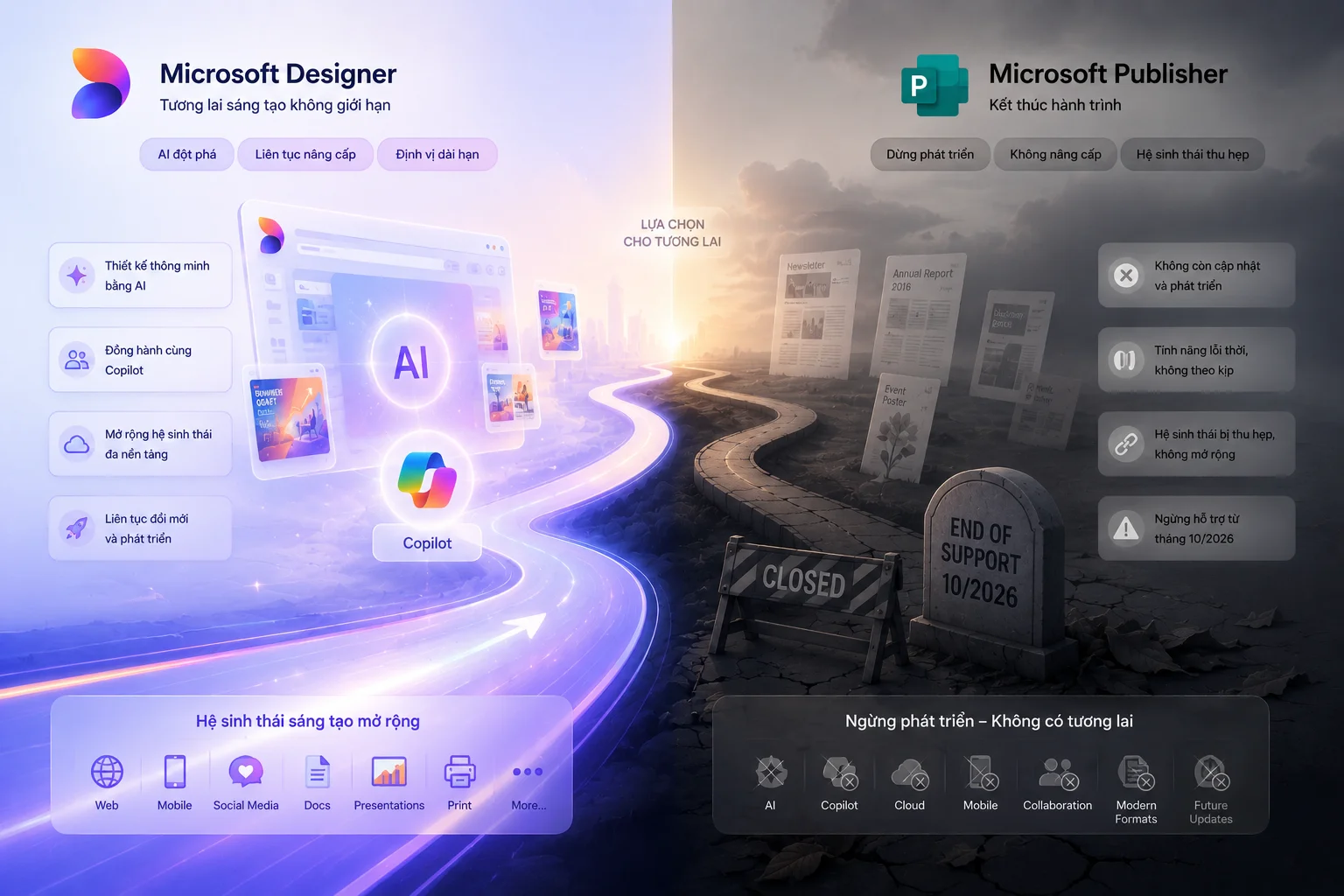This screenshot has width=1344, height=896.
Task: Select the Presentations chart icon
Action: tap(389, 772)
